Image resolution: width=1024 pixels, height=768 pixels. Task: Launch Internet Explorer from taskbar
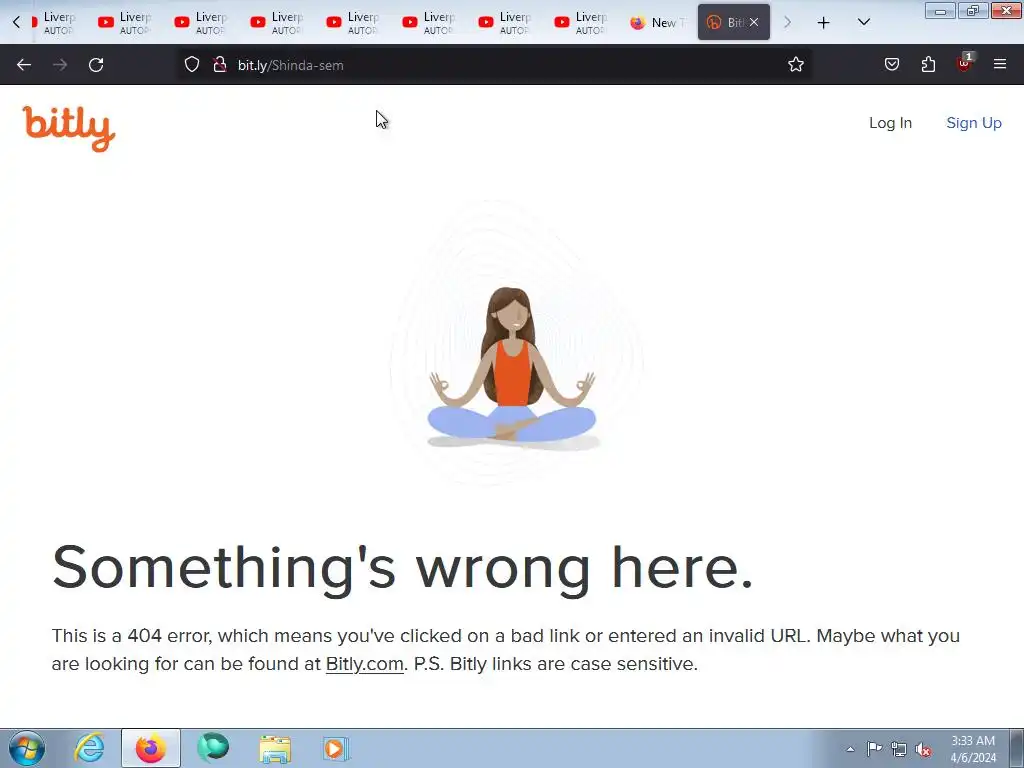89,748
